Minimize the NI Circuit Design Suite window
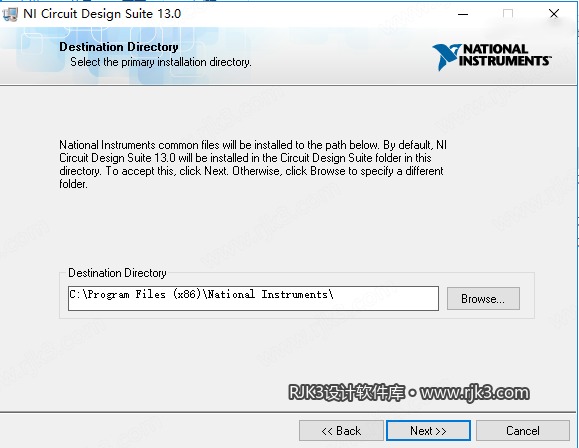The width and height of the screenshot is (579, 448). pos(463,14)
